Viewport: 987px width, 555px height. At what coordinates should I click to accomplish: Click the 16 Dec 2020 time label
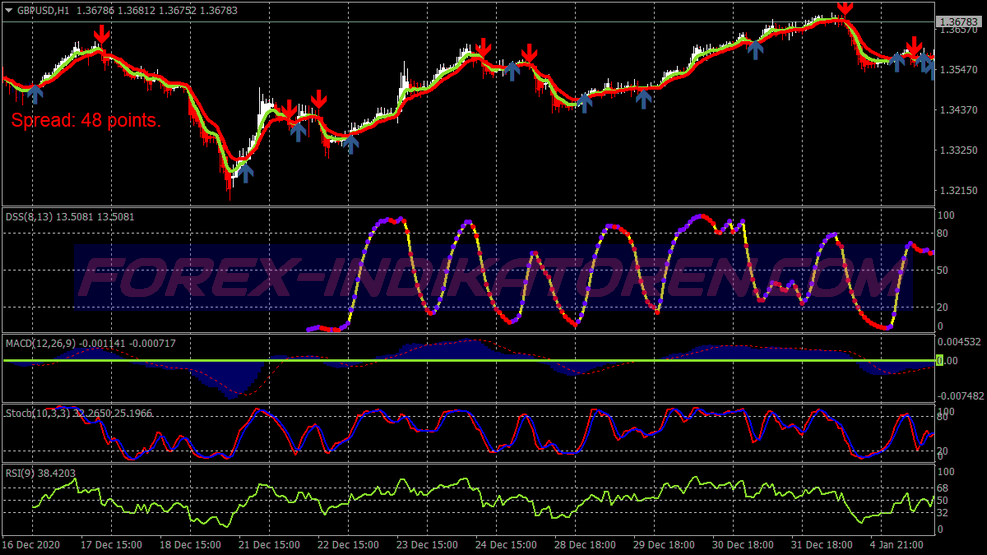(x=31, y=545)
